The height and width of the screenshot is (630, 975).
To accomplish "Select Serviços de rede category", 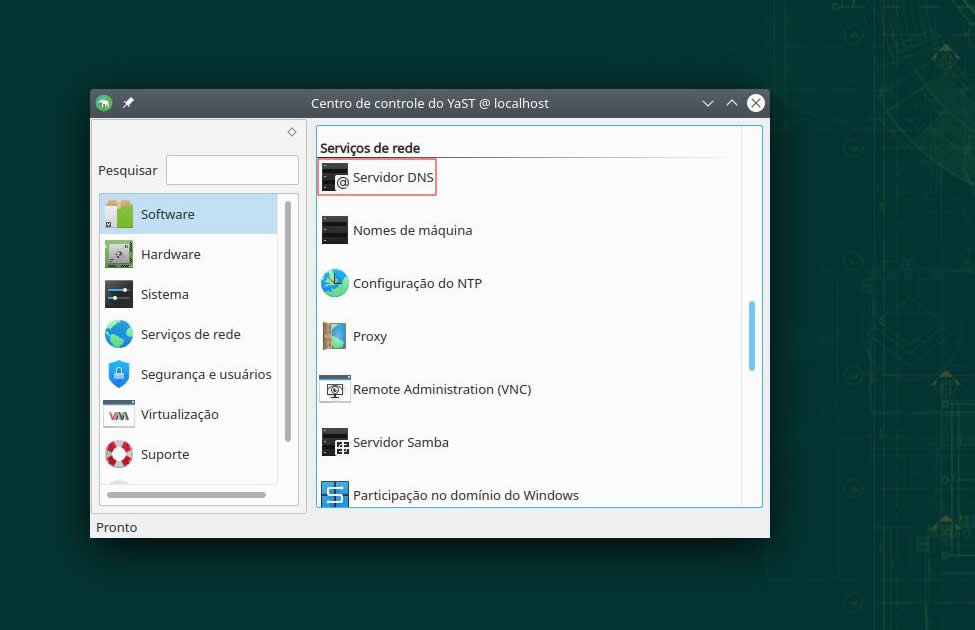I will [190, 335].
